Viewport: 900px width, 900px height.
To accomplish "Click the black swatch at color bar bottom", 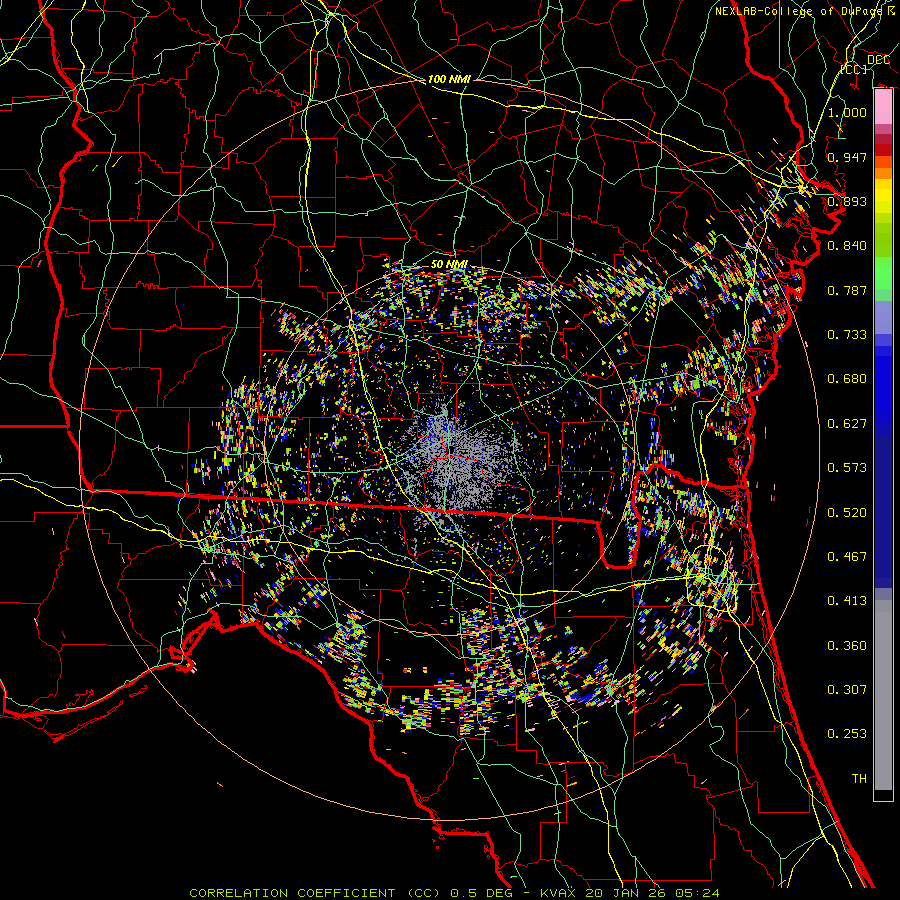I will coord(883,795).
